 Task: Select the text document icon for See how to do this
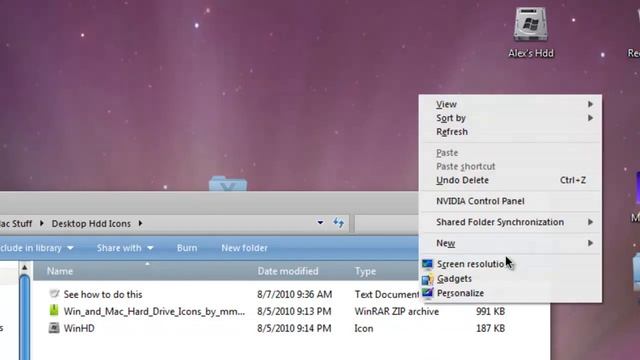54,294
